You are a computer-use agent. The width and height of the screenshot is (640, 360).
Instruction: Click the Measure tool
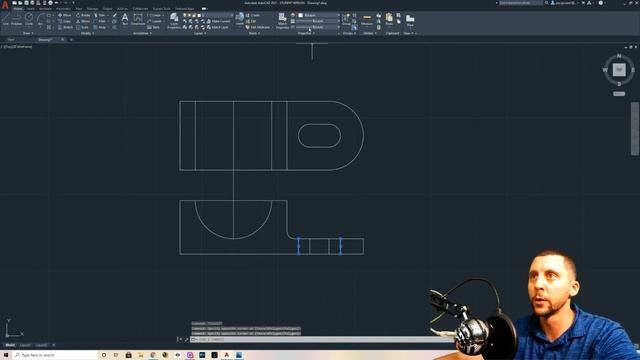[367, 19]
